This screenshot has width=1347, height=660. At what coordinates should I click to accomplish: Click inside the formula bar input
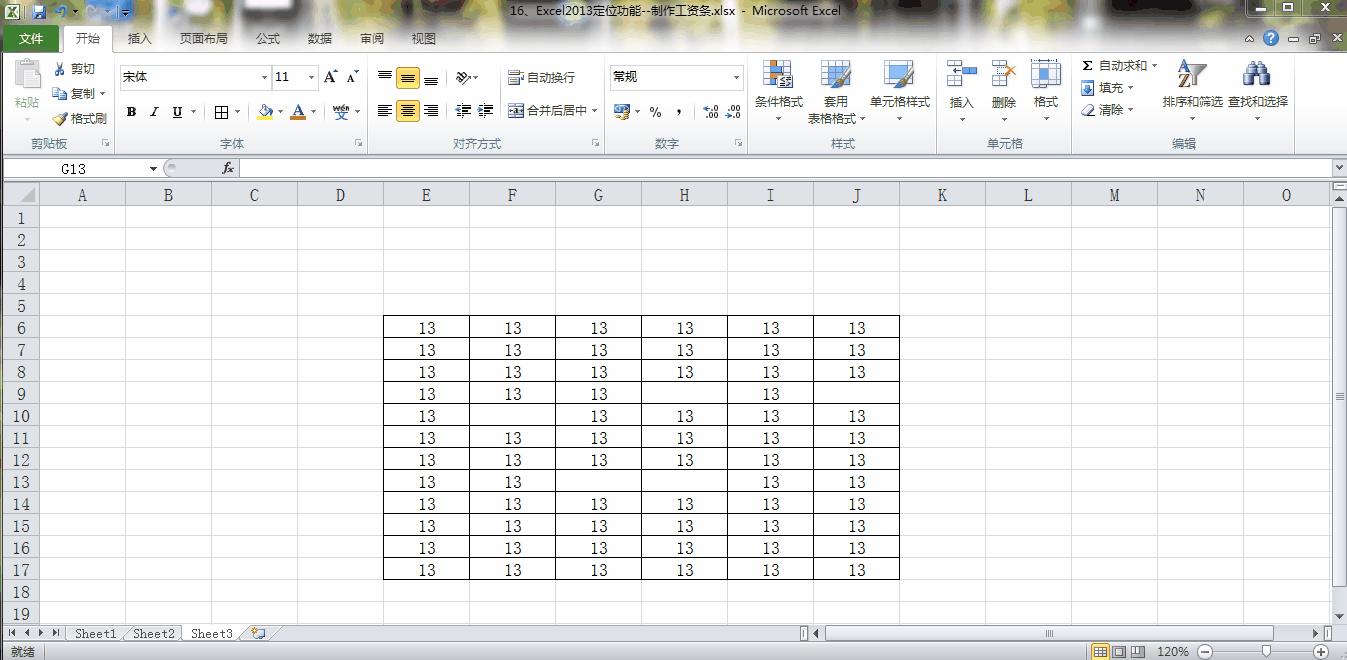[x=780, y=169]
